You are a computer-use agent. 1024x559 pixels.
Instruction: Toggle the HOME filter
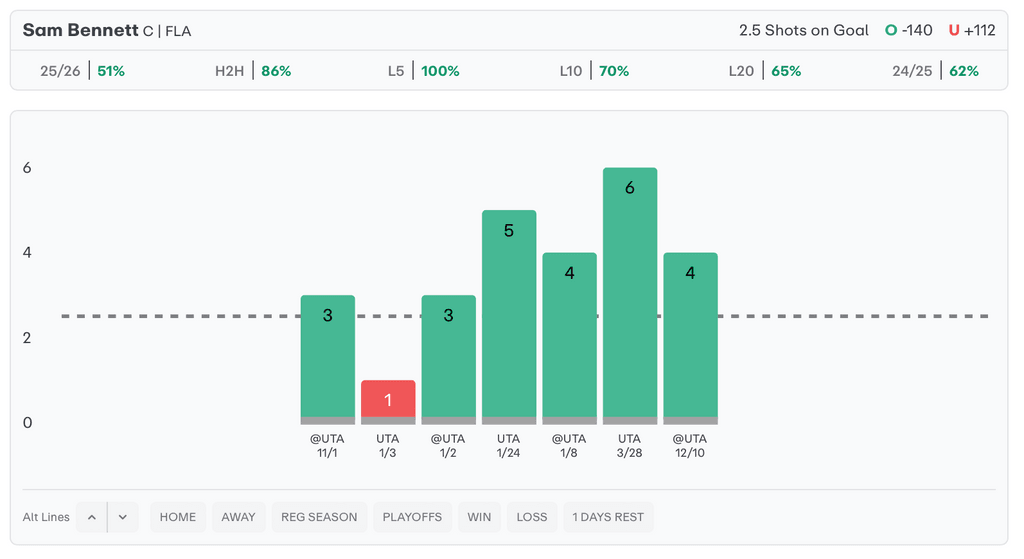point(178,517)
